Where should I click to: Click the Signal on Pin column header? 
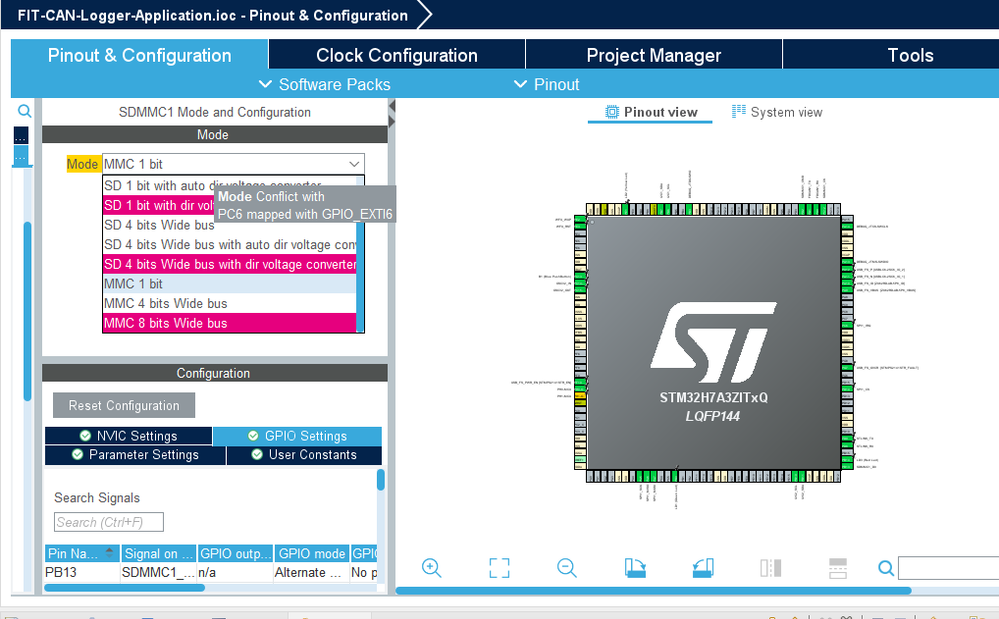[159, 553]
